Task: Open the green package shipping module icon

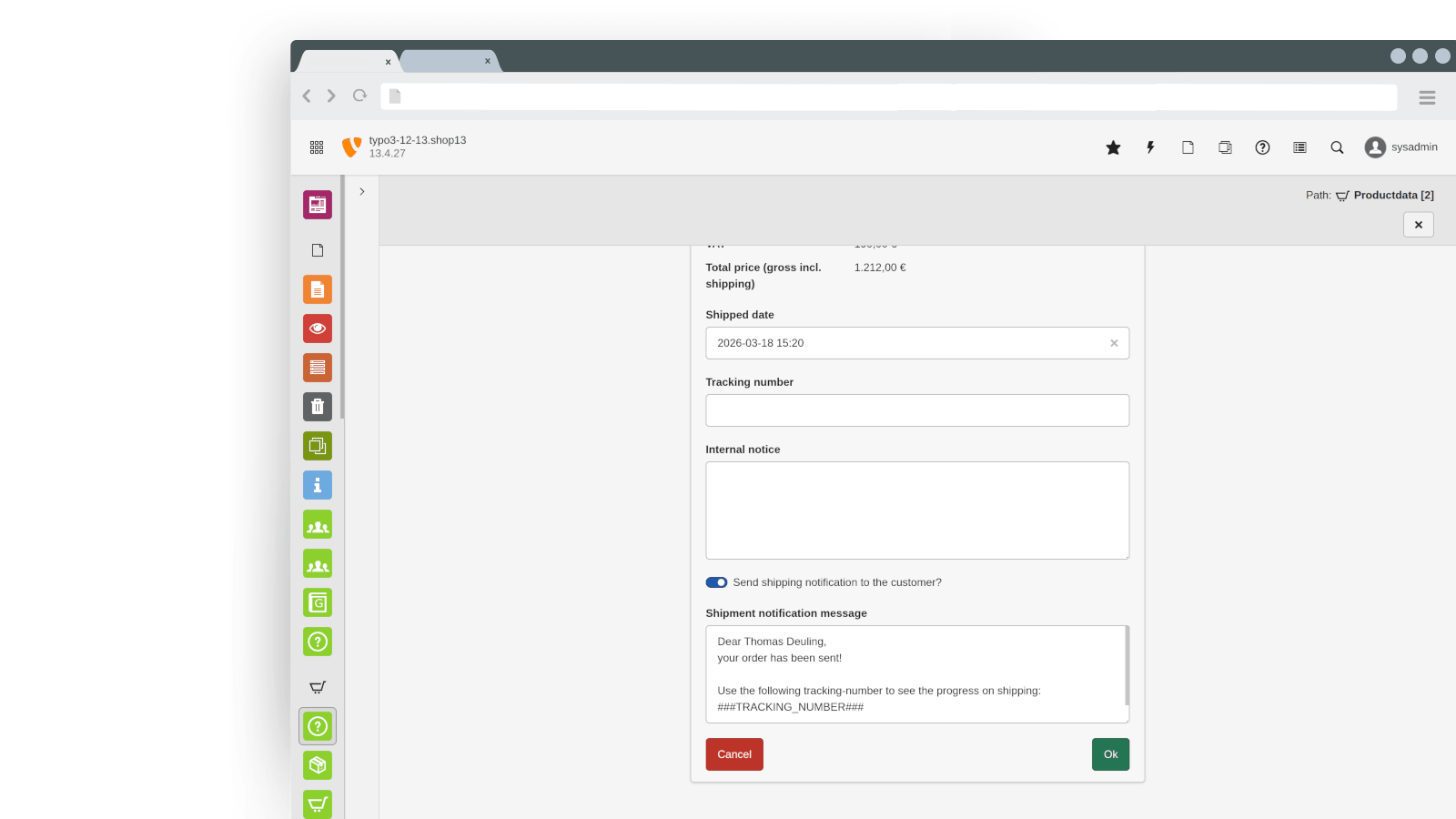Action: pyautogui.click(x=318, y=765)
